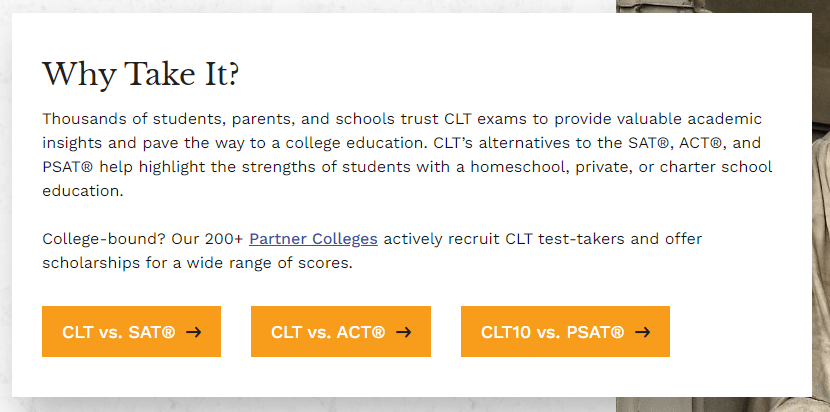Click the arrow icon on CLT10 vs. PSAT button

point(642,332)
